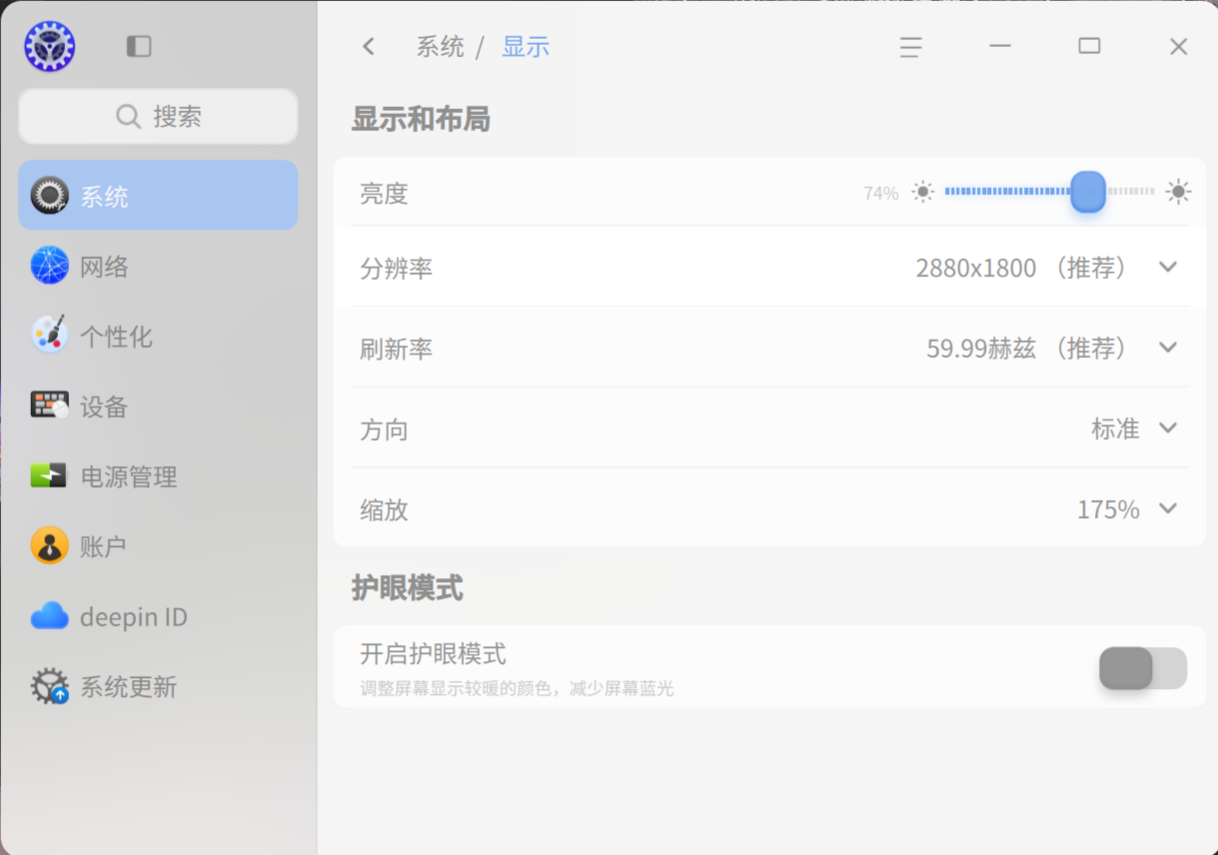Click the Control Center app logo icon

click(x=50, y=46)
